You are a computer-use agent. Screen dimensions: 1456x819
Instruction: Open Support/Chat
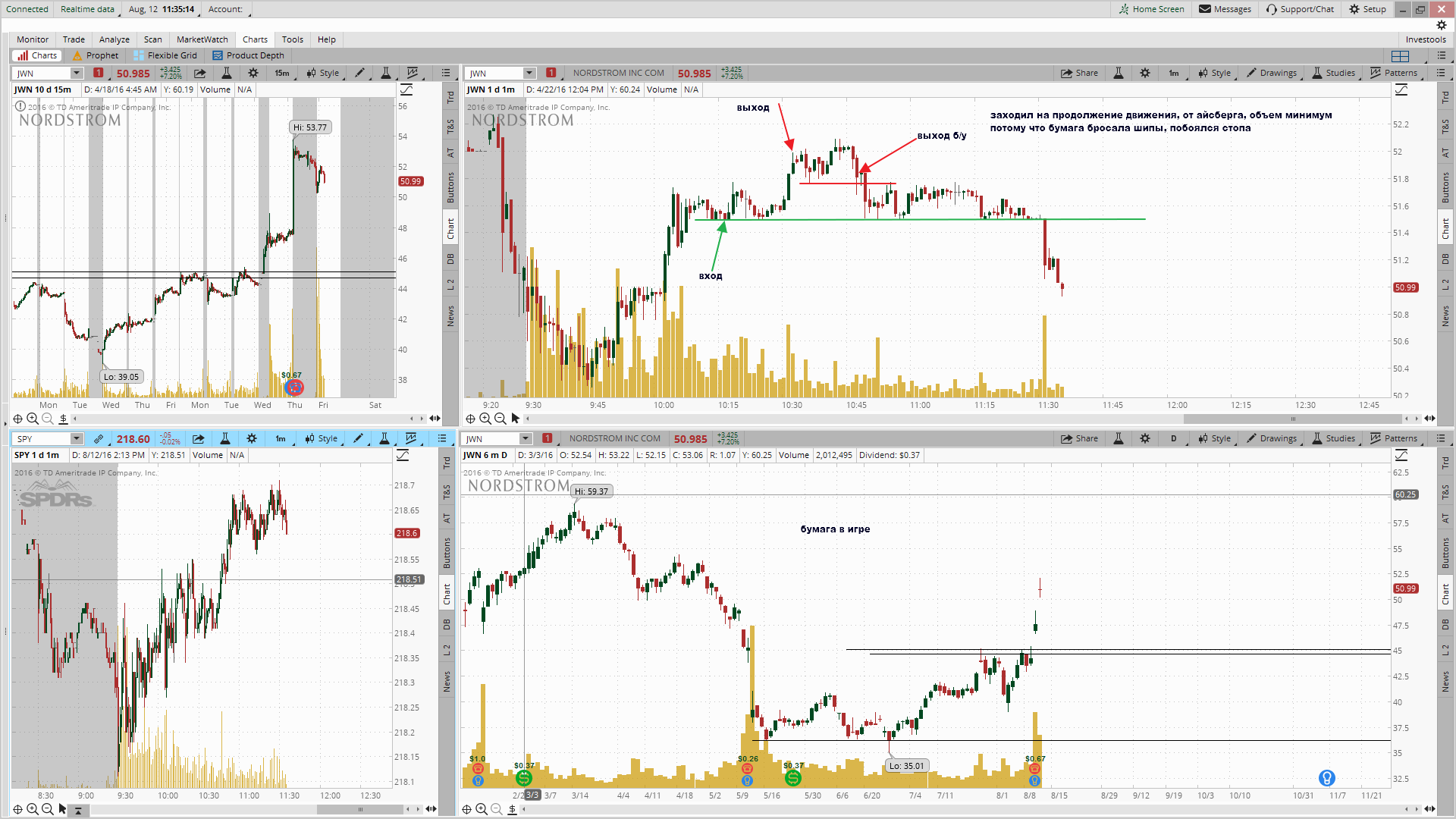pos(1300,9)
